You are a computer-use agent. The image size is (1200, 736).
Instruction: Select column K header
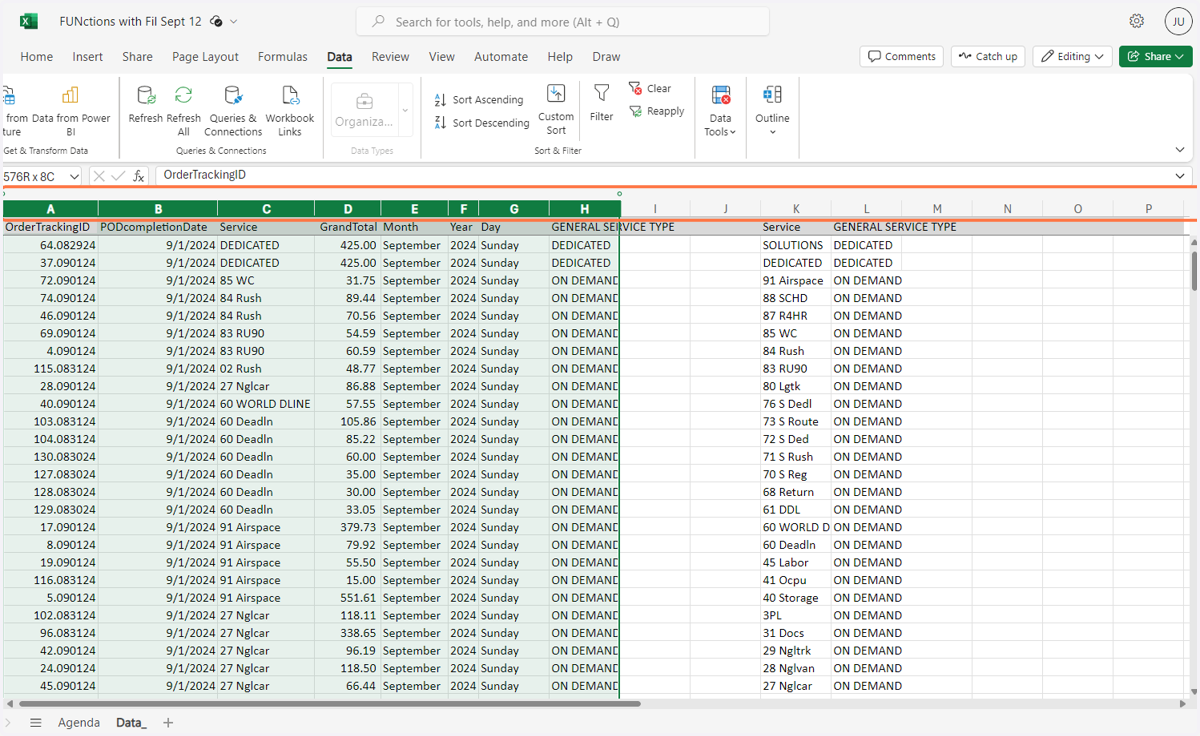(796, 209)
